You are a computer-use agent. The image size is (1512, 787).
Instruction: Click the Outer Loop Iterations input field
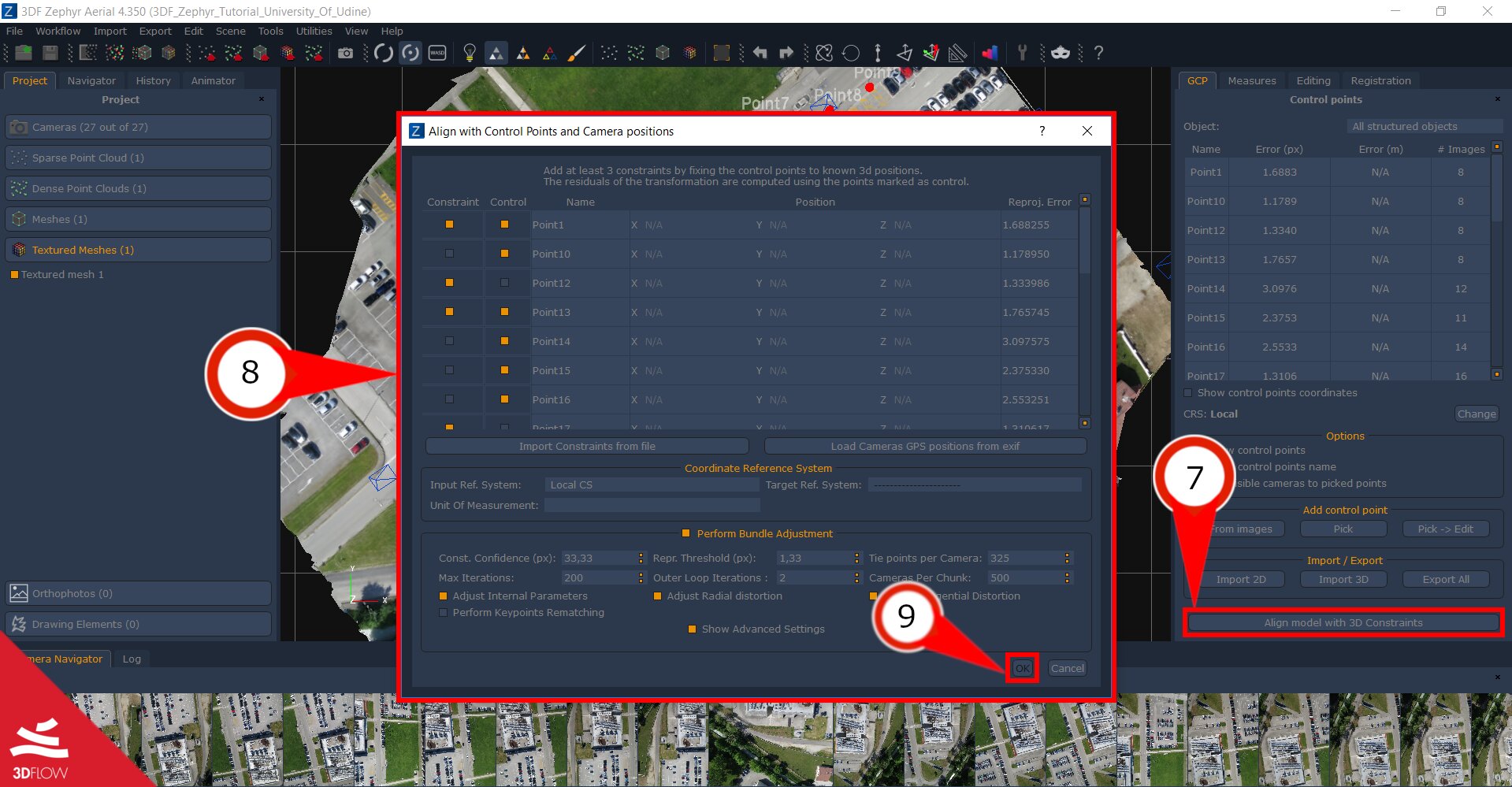818,577
